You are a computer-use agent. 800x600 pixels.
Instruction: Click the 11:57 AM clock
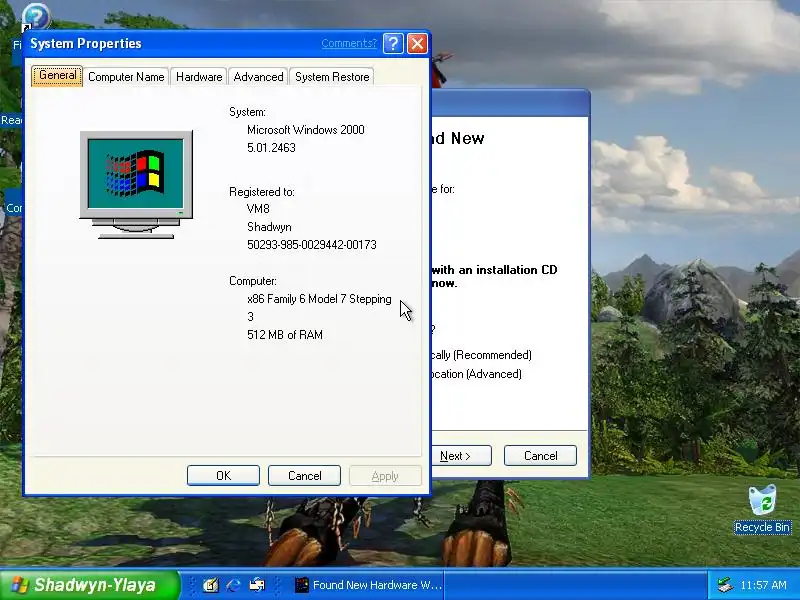tap(763, 585)
